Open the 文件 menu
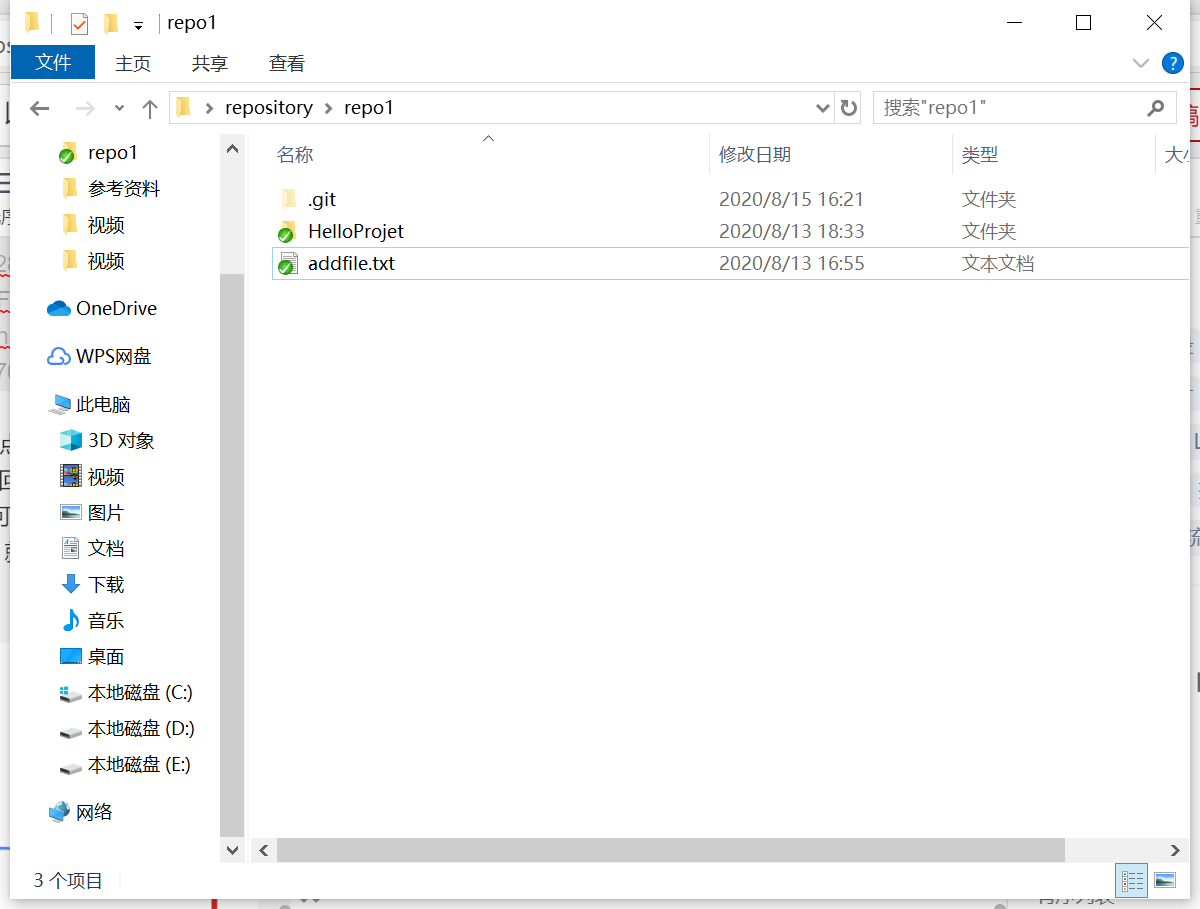The width and height of the screenshot is (1200, 909). tap(52, 63)
